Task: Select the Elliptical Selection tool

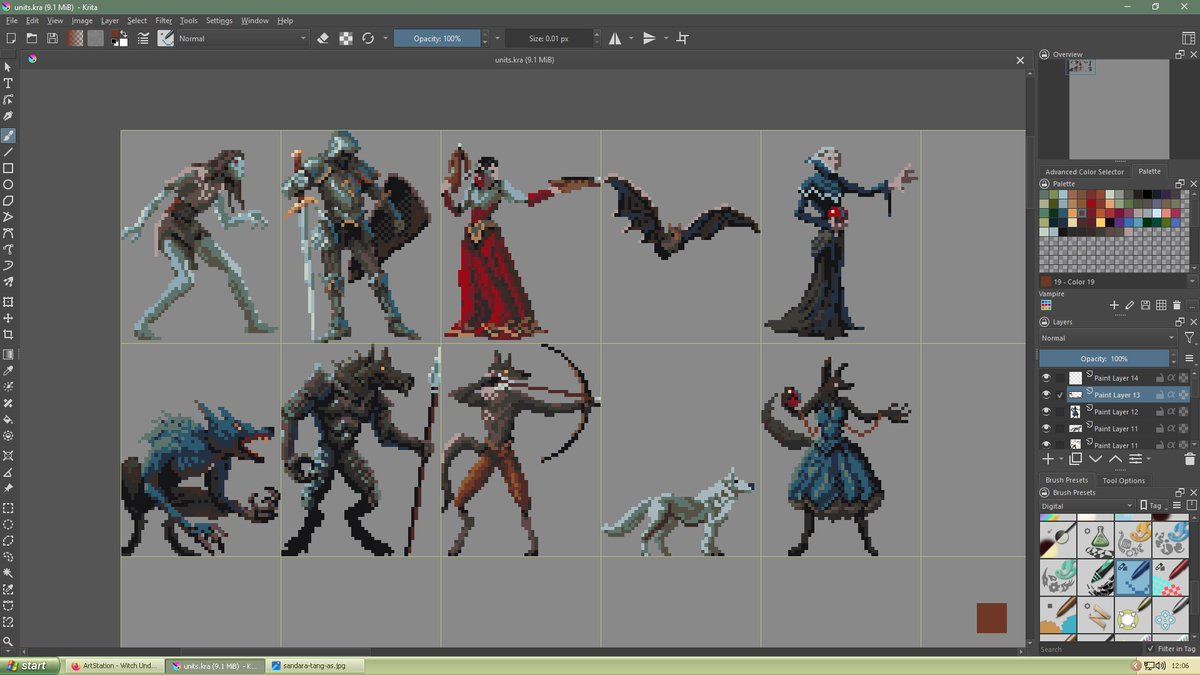Action: tap(8, 524)
